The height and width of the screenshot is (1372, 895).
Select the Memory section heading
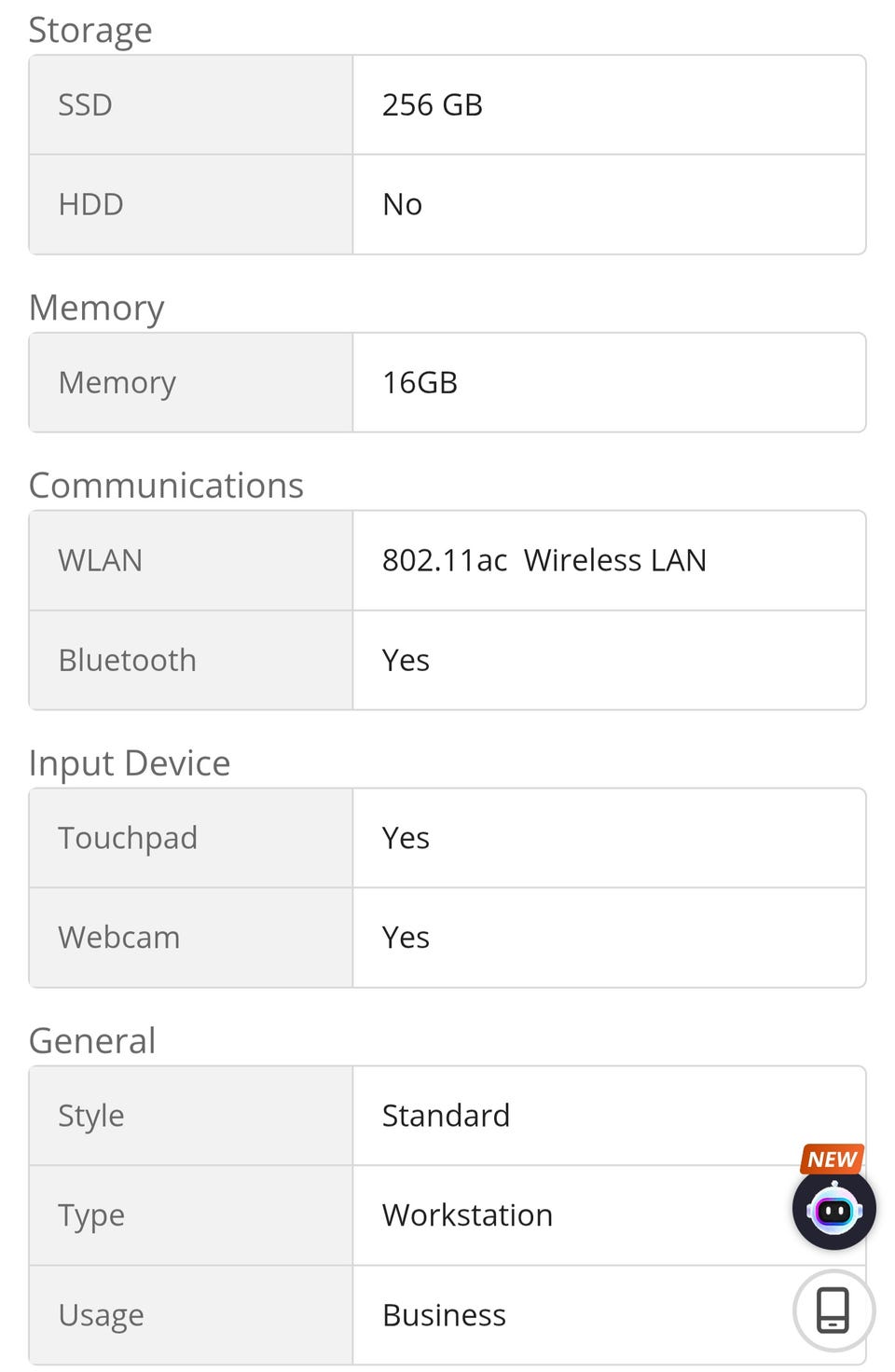(97, 308)
